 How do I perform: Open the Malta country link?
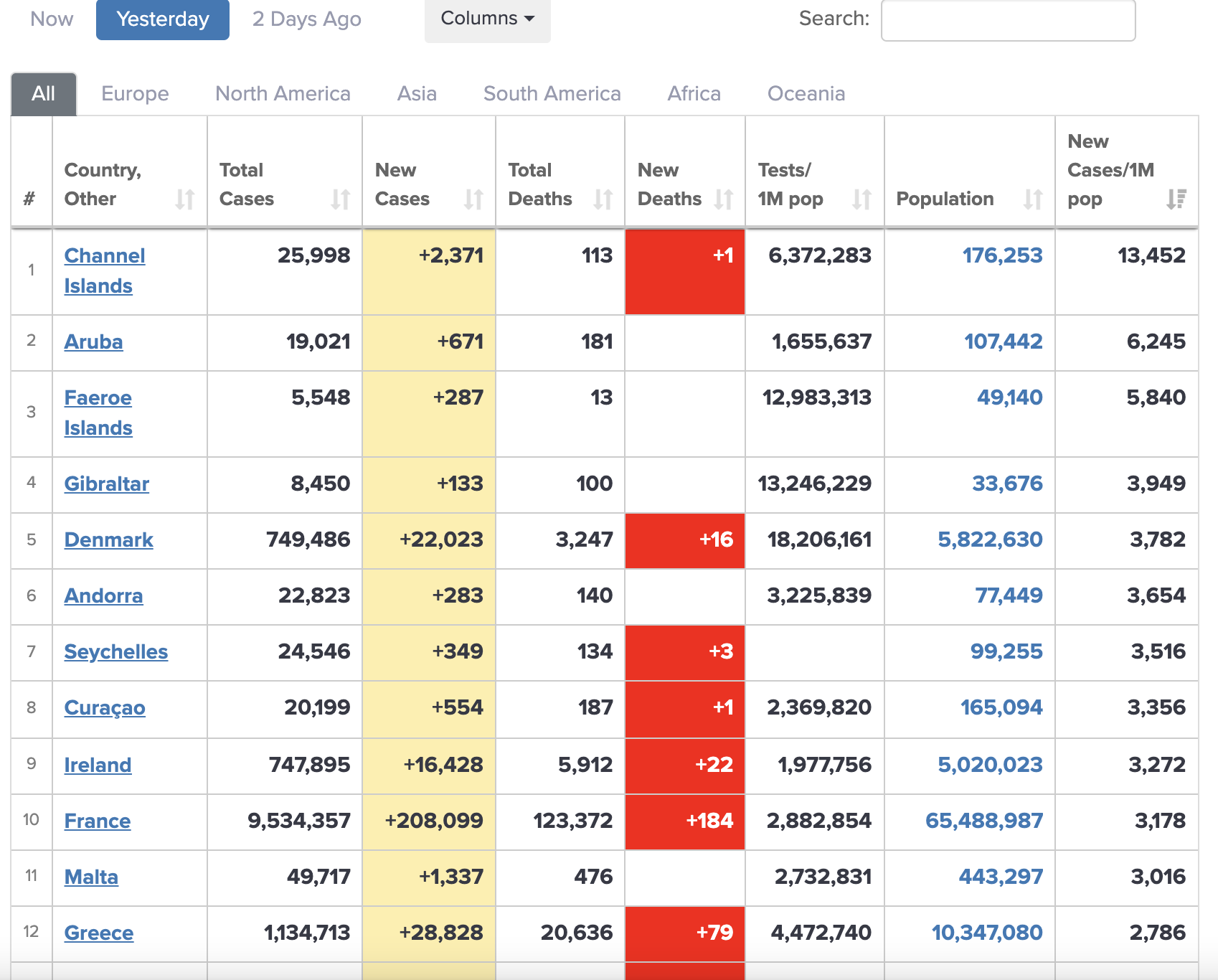click(x=91, y=877)
